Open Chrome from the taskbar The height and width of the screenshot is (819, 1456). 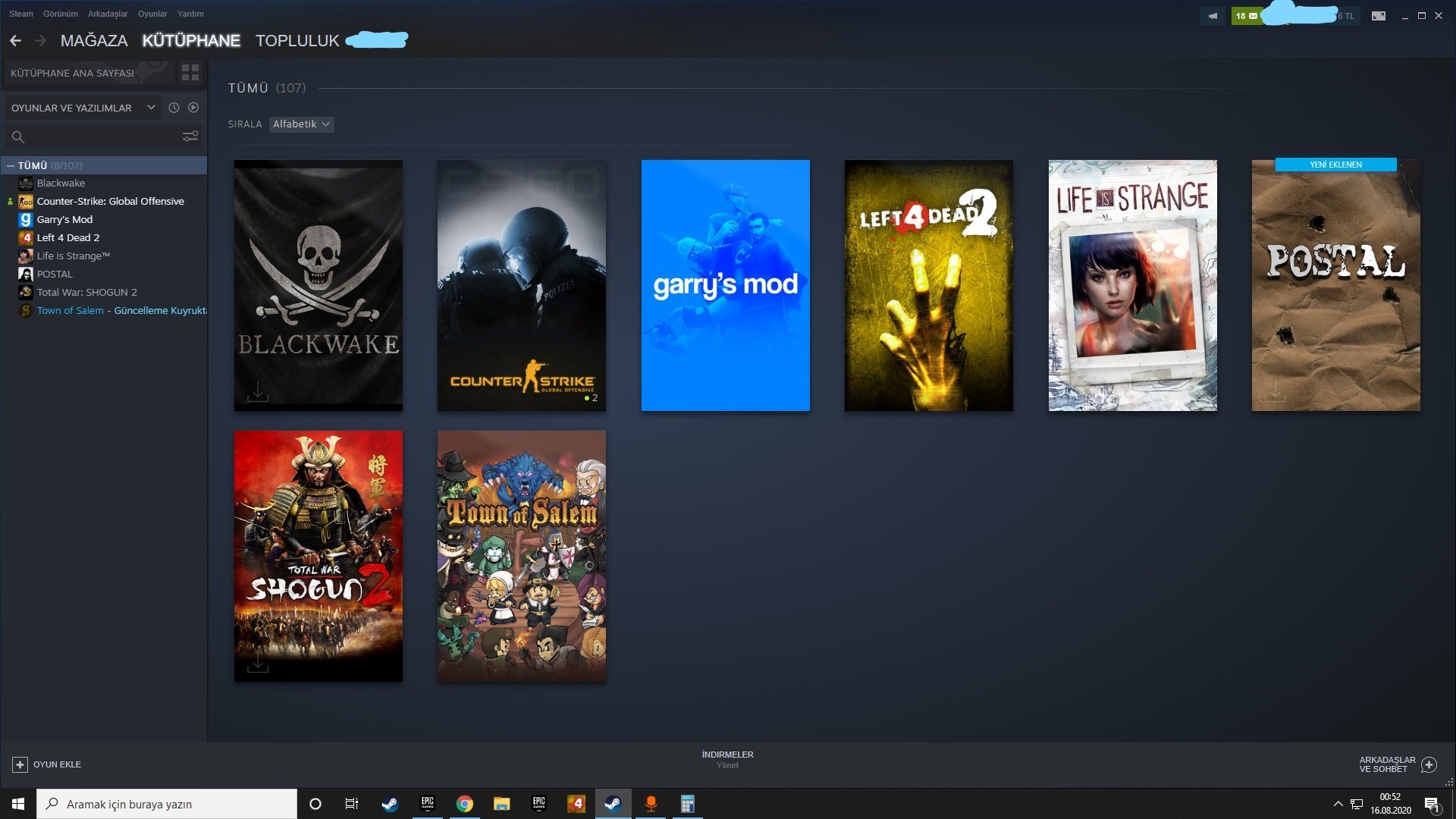(465, 804)
